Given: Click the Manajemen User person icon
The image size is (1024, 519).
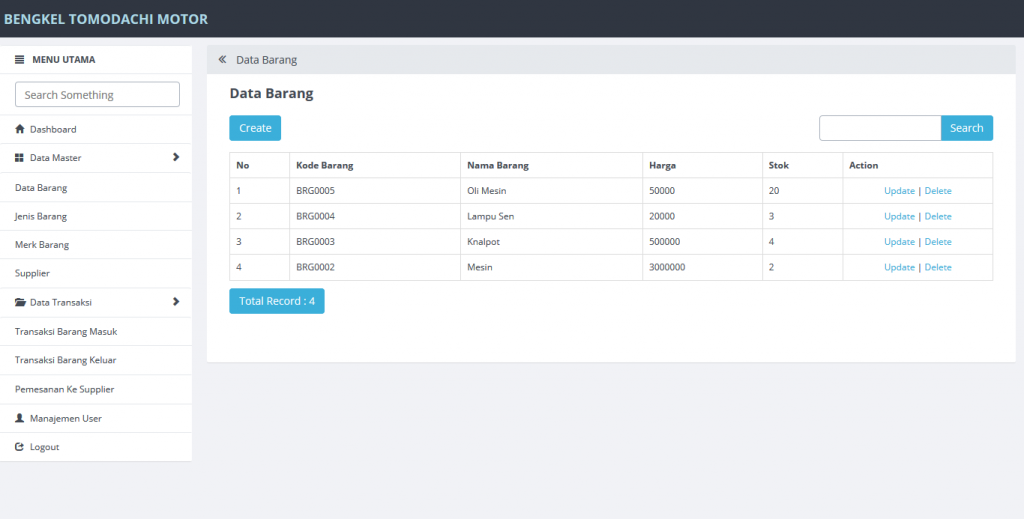Looking at the screenshot, I should [x=19, y=419].
